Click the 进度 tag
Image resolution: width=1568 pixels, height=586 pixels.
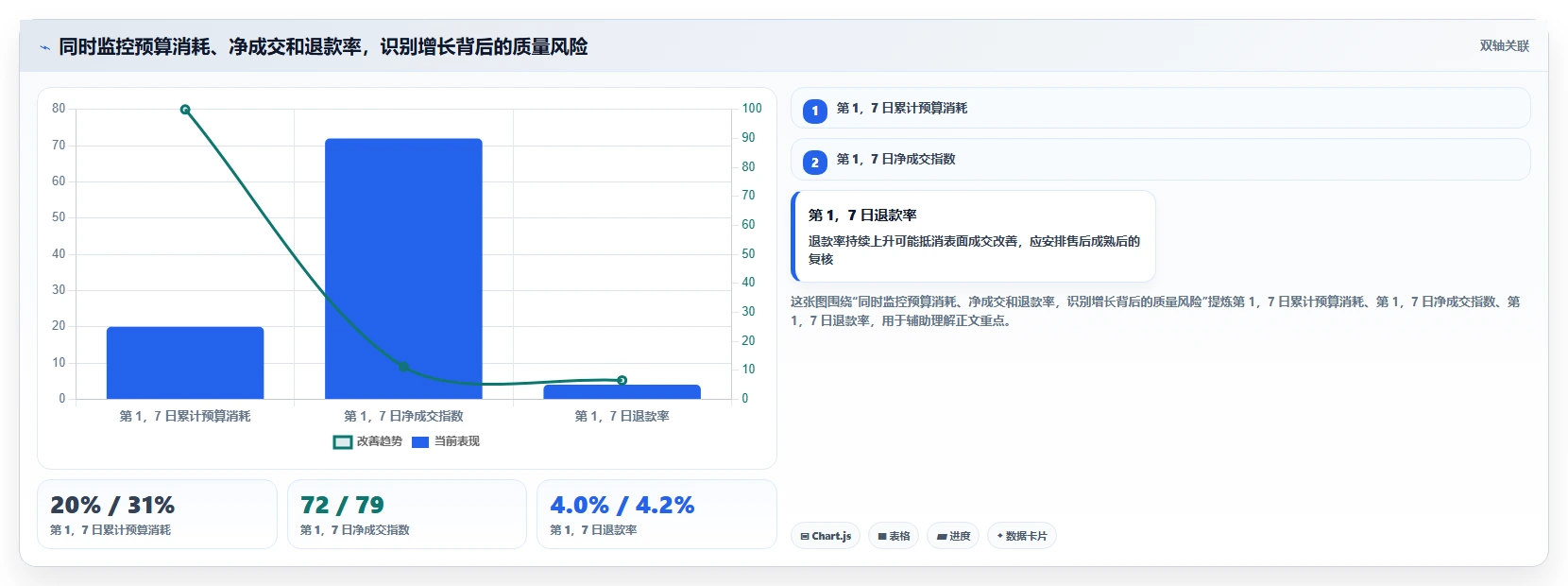point(953,536)
